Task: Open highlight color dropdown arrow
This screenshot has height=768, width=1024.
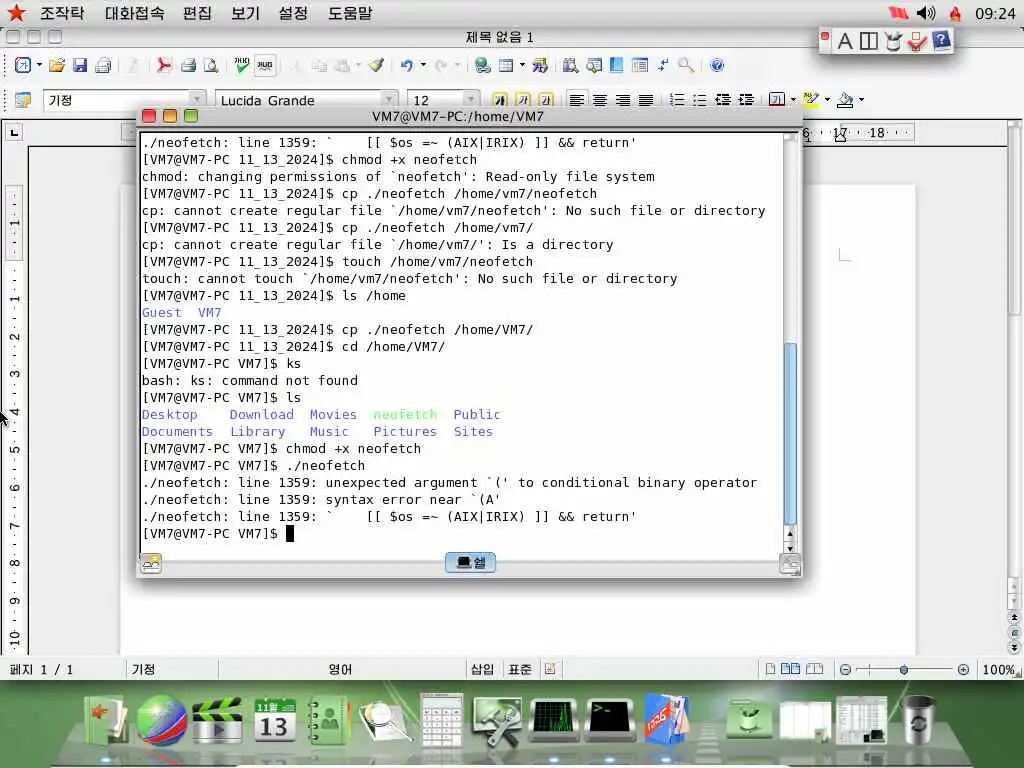Action: pyautogui.click(x=827, y=100)
